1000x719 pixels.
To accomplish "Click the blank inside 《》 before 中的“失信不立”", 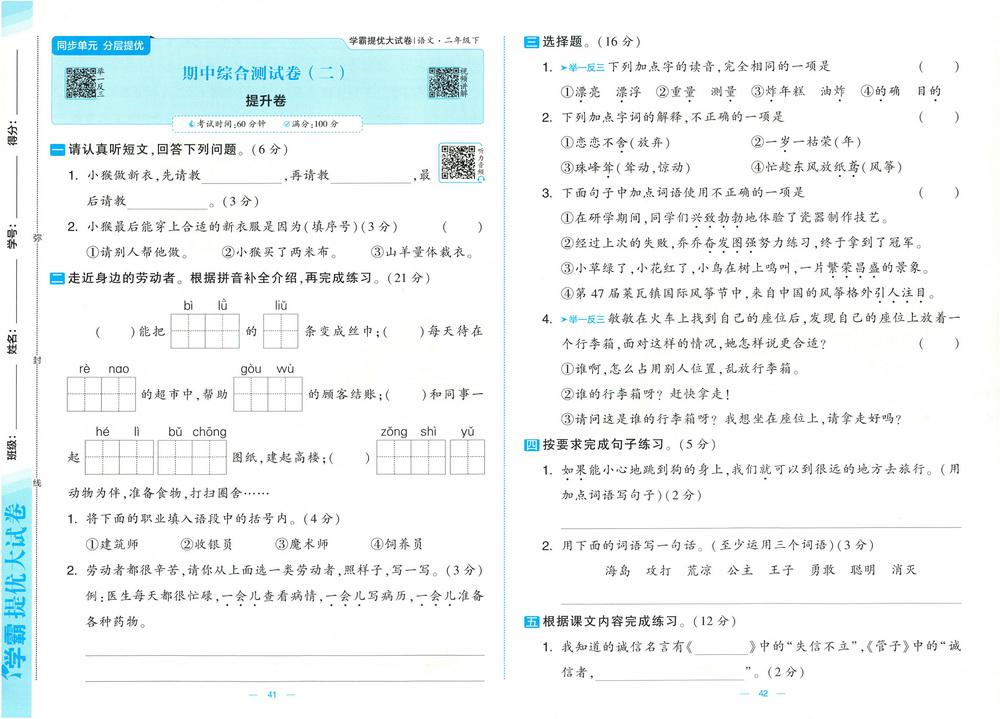I will coord(721,648).
